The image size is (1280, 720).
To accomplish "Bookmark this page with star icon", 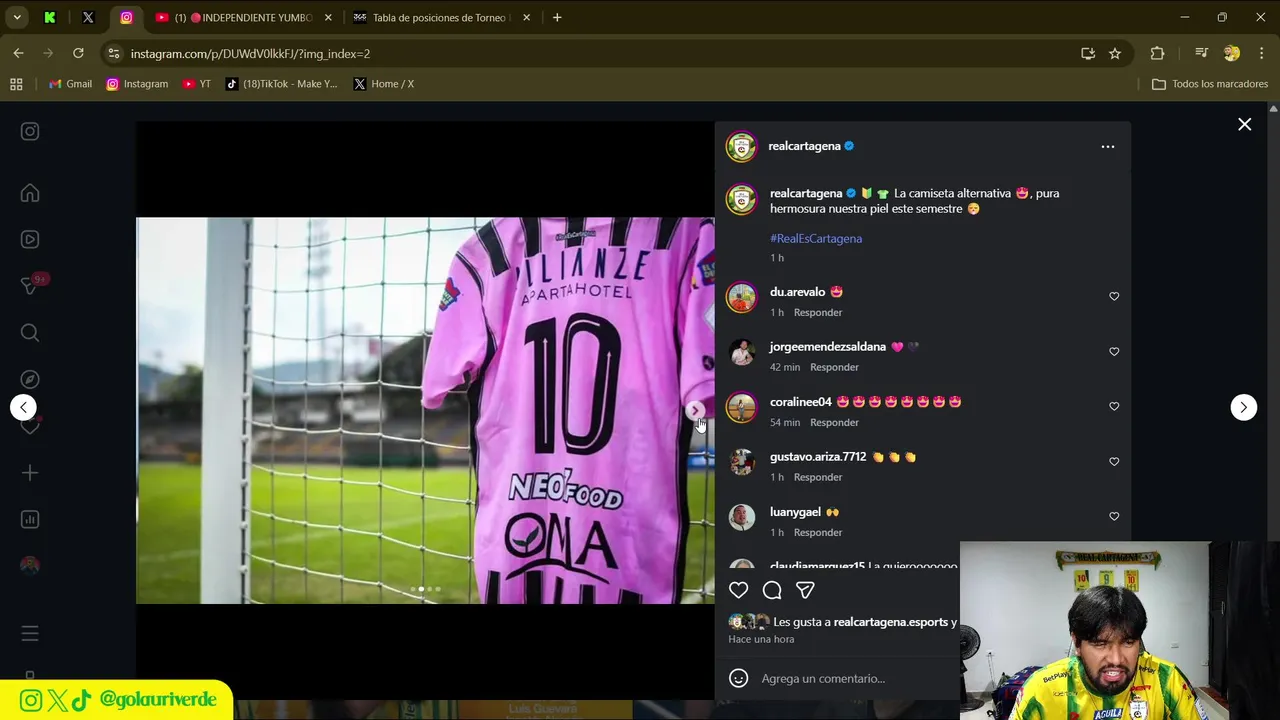I will pyautogui.click(x=1115, y=54).
